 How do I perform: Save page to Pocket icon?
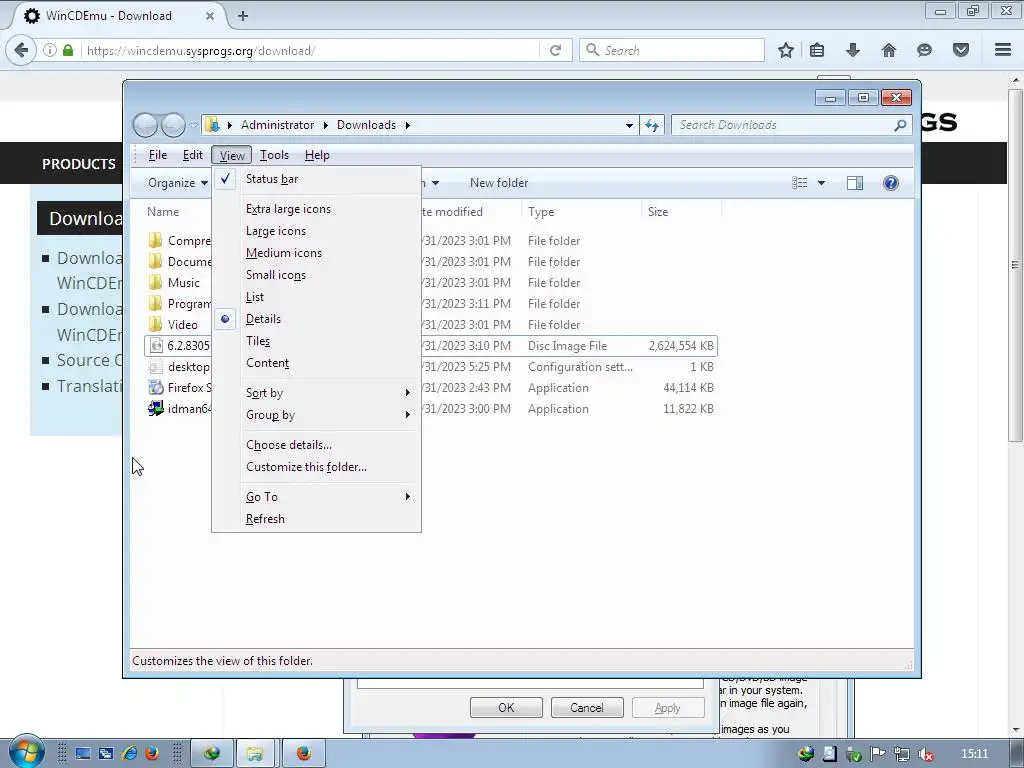960,50
